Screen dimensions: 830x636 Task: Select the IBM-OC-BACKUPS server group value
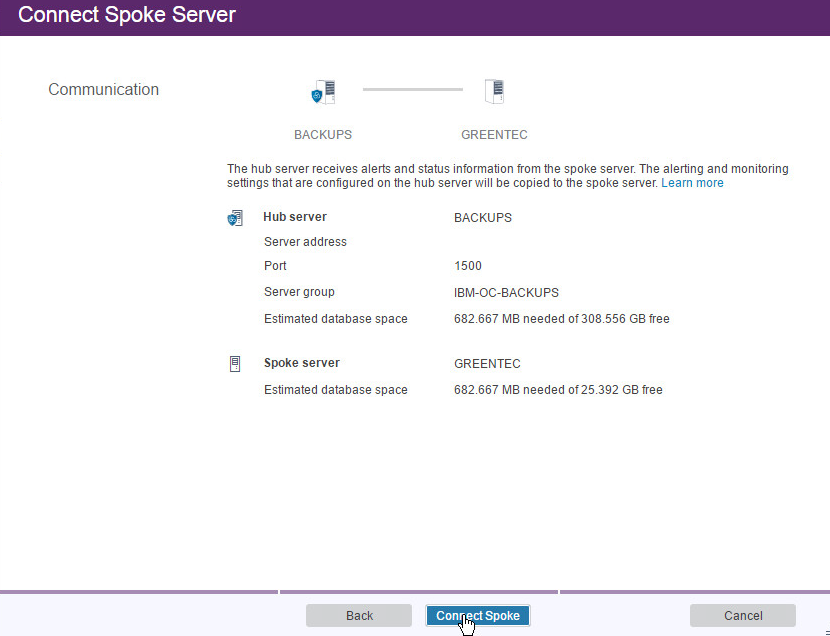(506, 293)
